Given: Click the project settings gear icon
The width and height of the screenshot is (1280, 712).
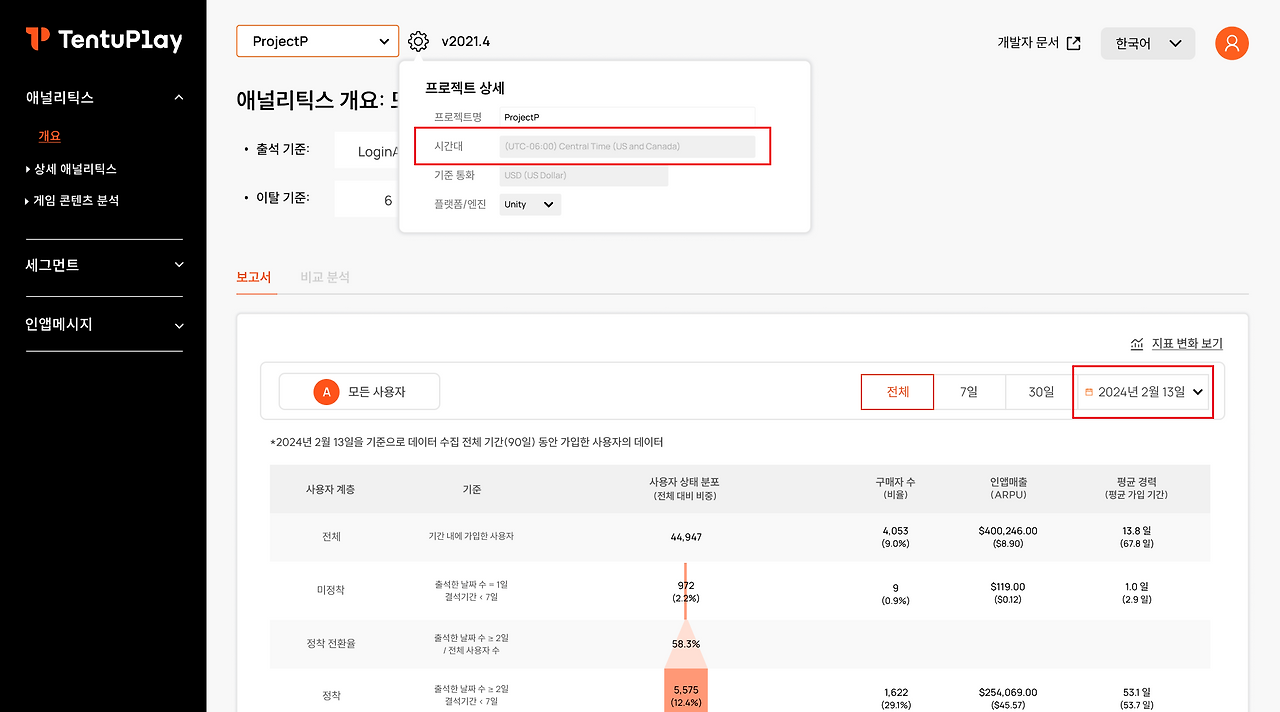Looking at the screenshot, I should 418,40.
